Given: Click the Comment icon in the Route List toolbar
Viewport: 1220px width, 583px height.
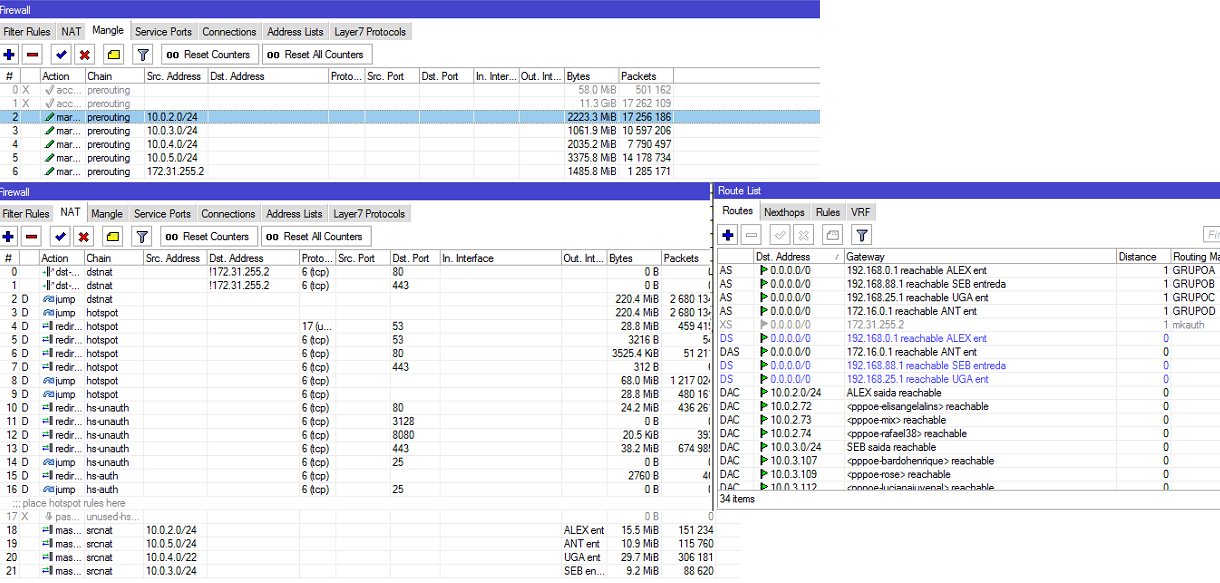Looking at the screenshot, I should coord(832,235).
